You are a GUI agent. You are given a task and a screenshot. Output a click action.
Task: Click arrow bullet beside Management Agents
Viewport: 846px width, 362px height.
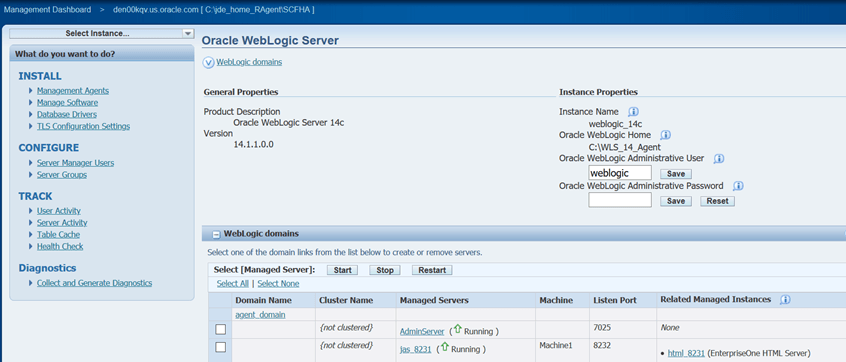coord(31,91)
